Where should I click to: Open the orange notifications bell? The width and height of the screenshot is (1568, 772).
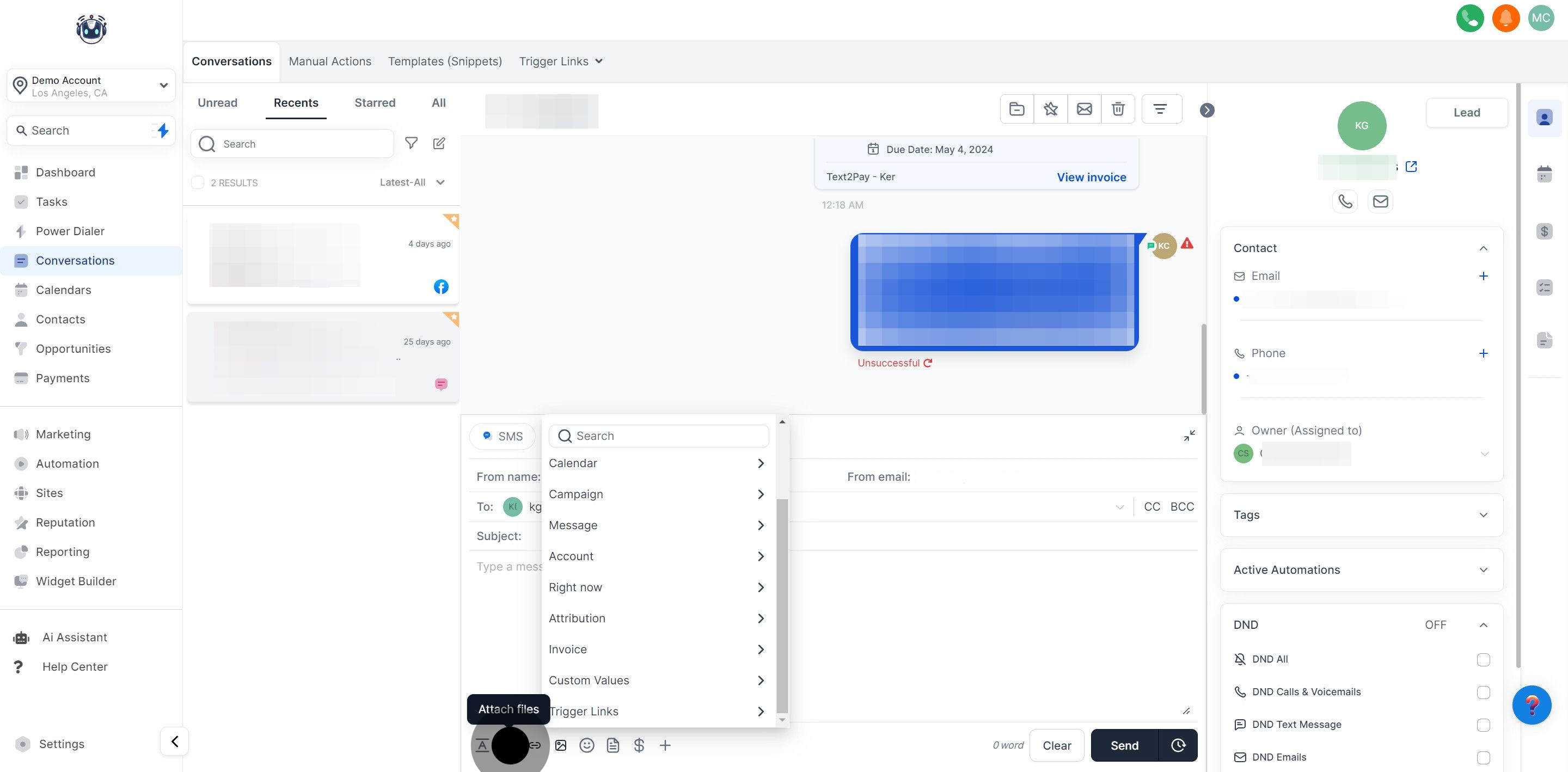tap(1505, 17)
